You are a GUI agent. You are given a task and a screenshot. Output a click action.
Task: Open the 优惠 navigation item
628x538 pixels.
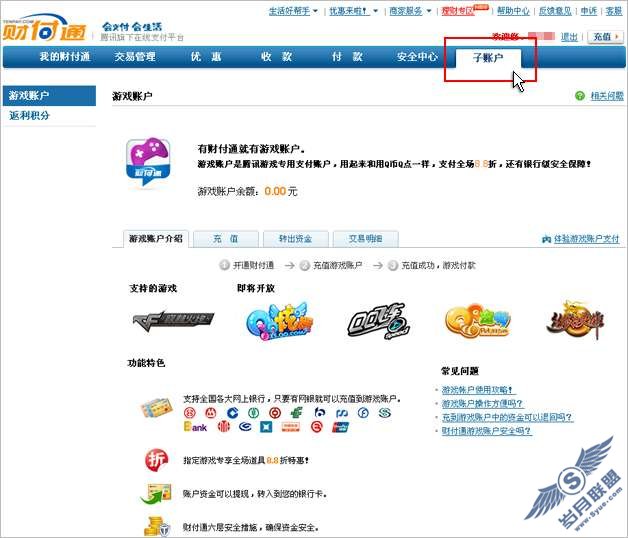click(x=206, y=57)
